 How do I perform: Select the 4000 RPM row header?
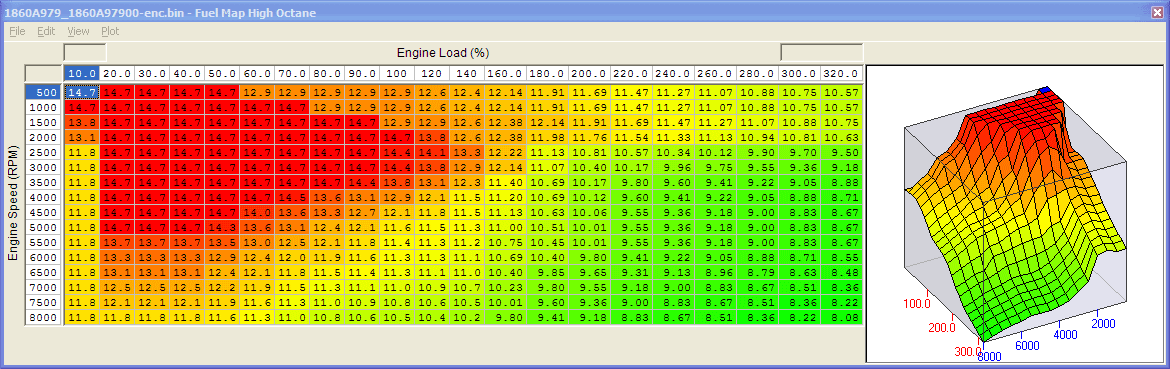click(x=43, y=198)
